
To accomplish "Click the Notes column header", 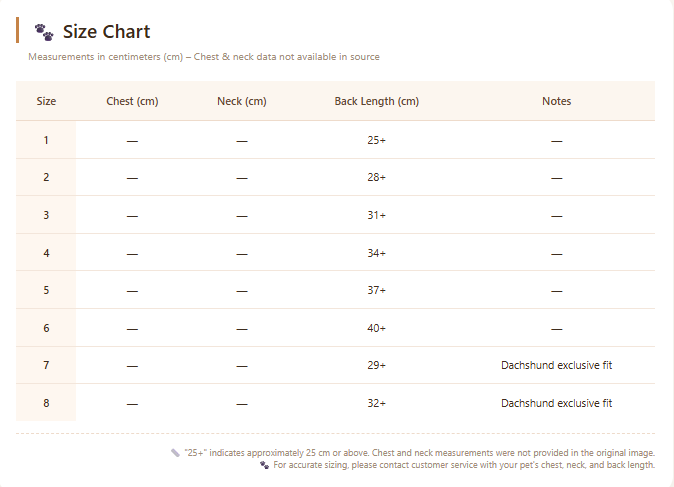I will click(x=557, y=101).
